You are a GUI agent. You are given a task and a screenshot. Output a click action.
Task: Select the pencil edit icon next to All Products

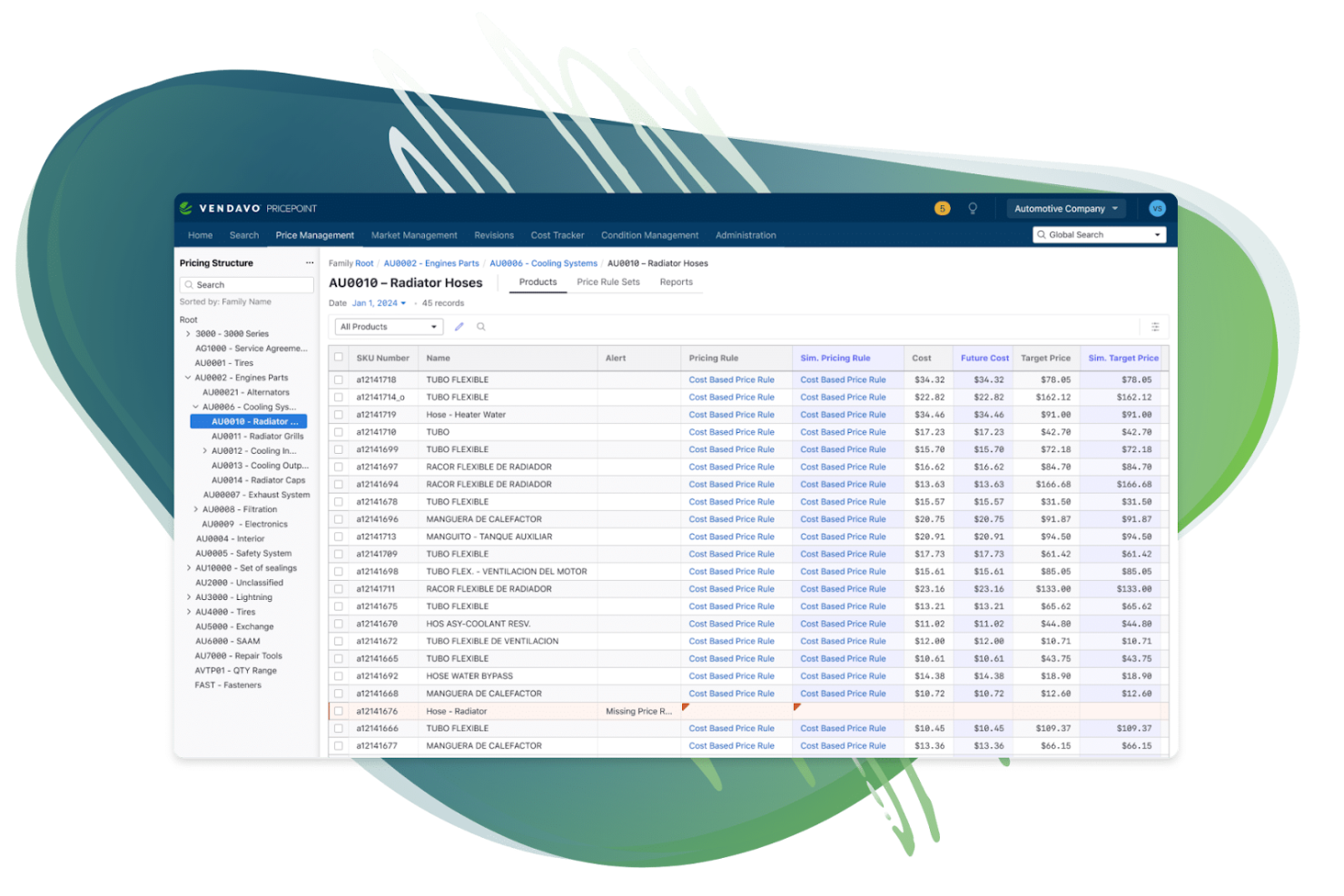click(x=460, y=326)
